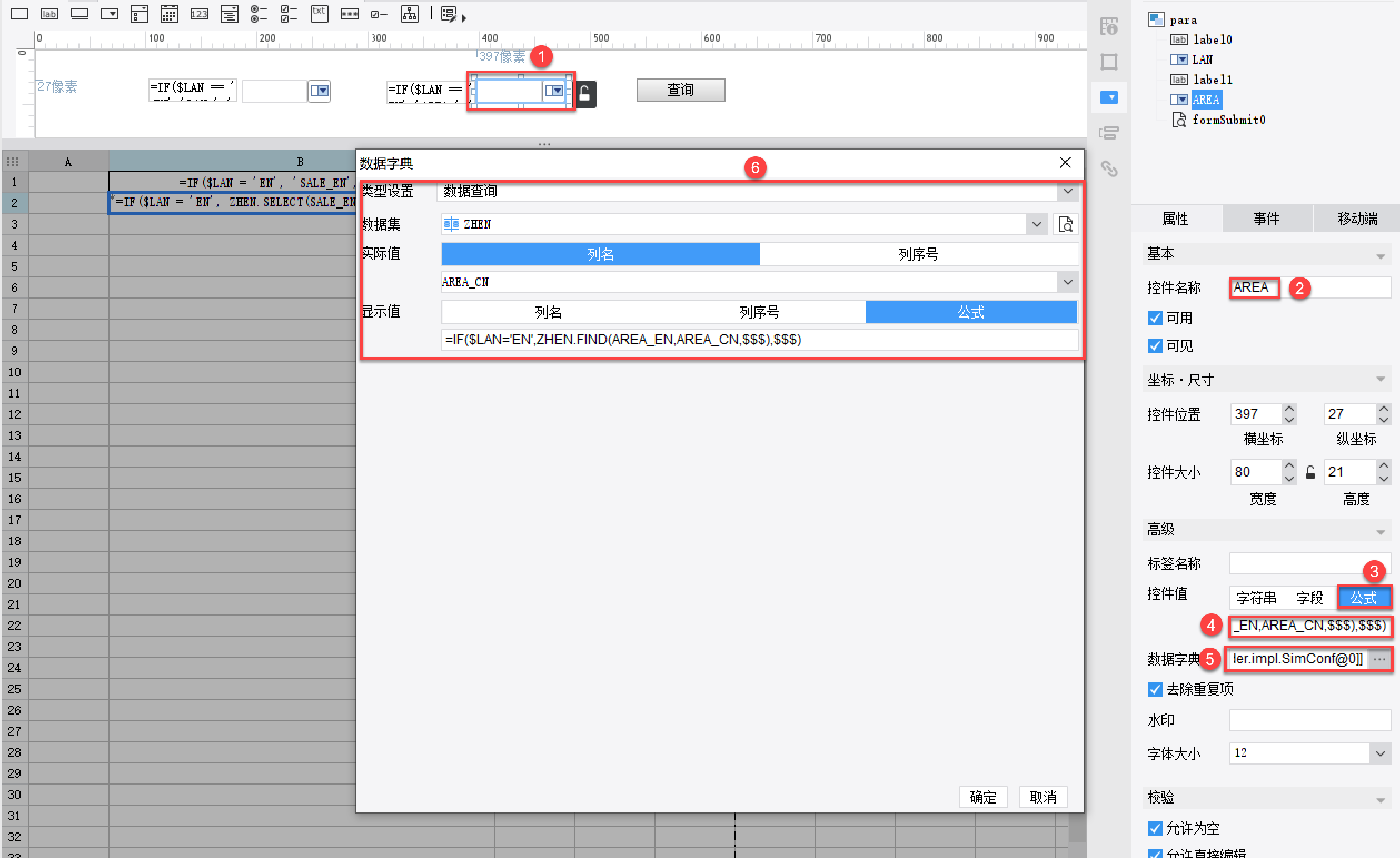1400x858 pixels.
Task: Expand the AREA_CN column dropdown
Action: click(1068, 282)
